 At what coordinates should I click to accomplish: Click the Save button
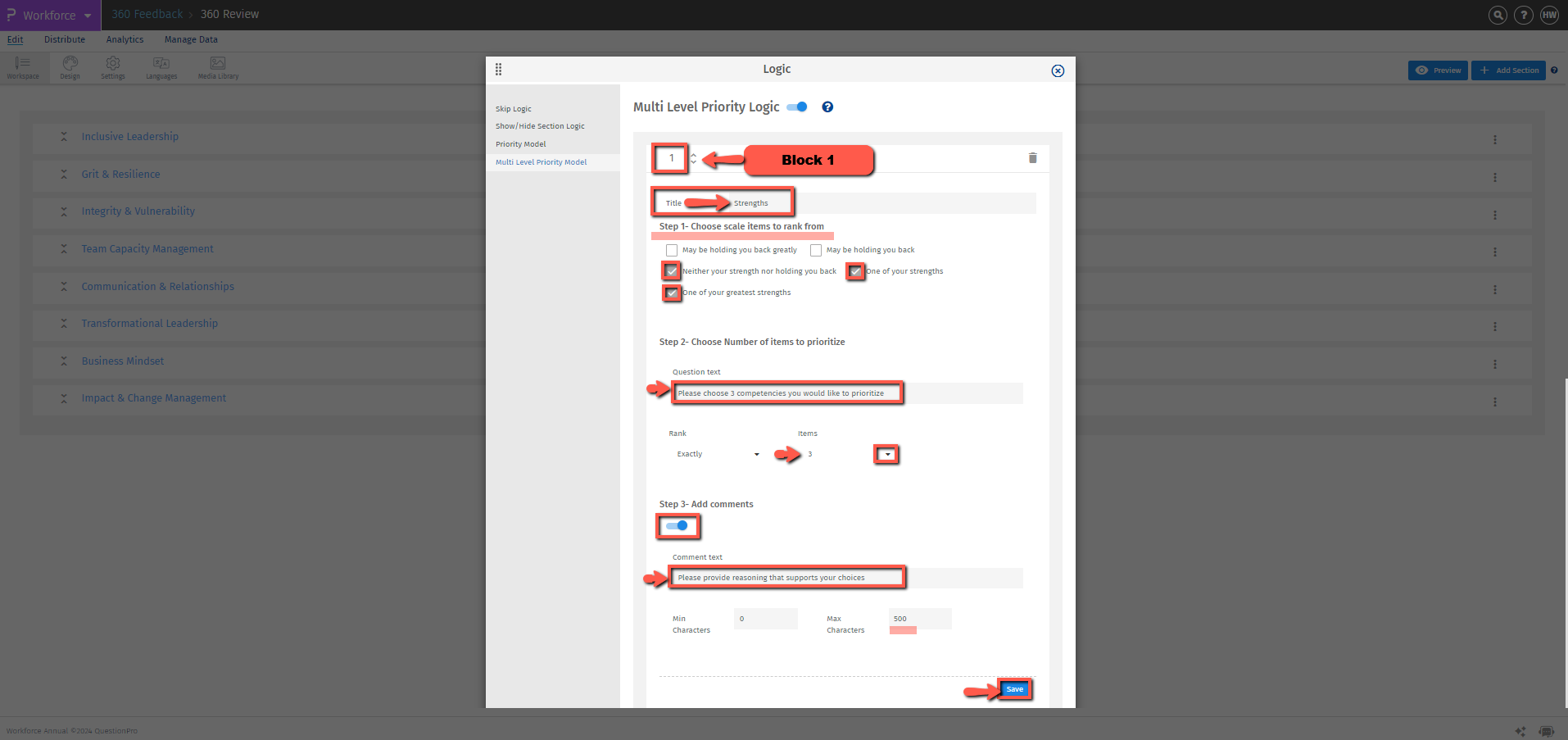(x=1014, y=689)
